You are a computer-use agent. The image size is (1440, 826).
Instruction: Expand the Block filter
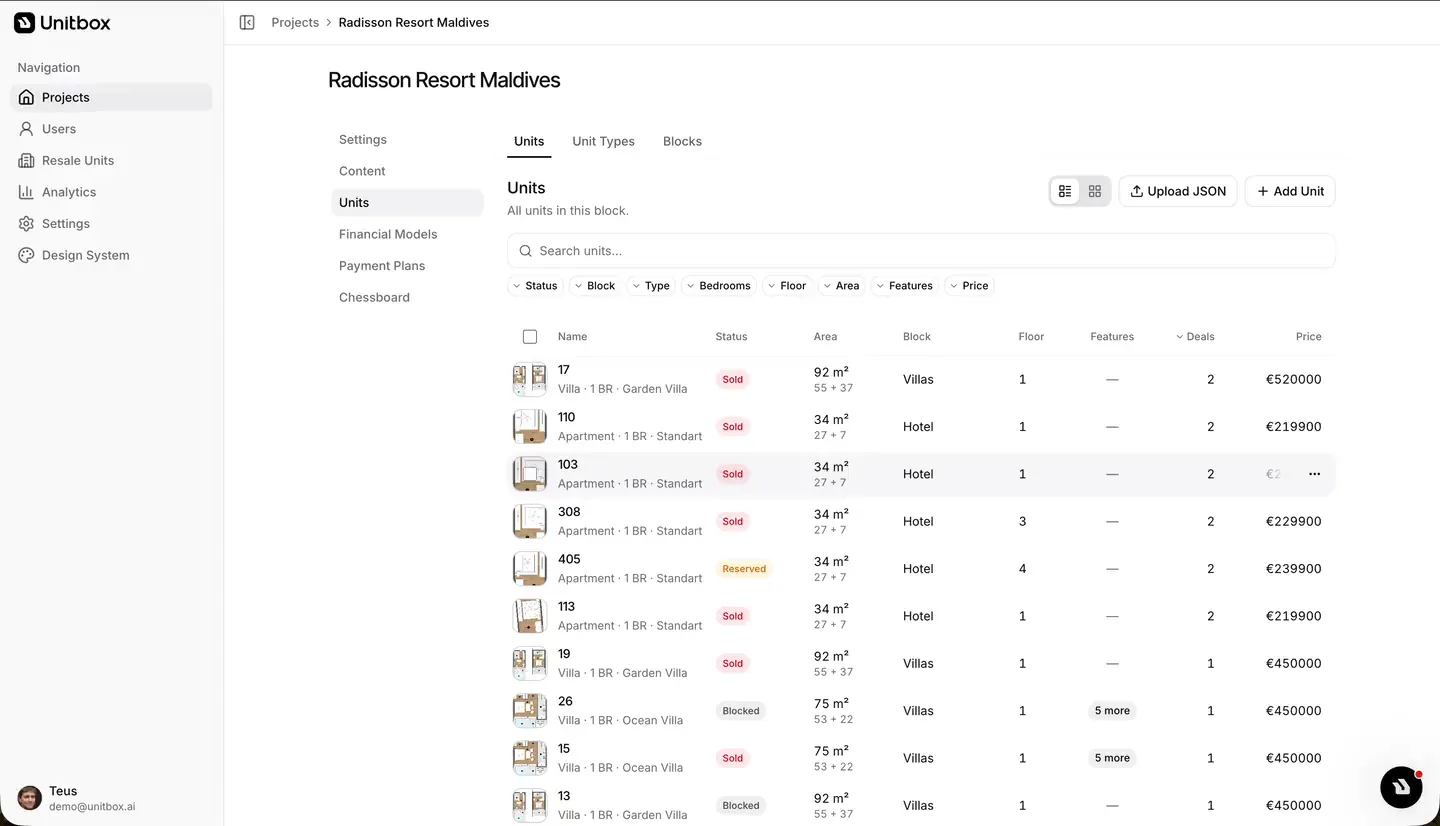coord(596,286)
